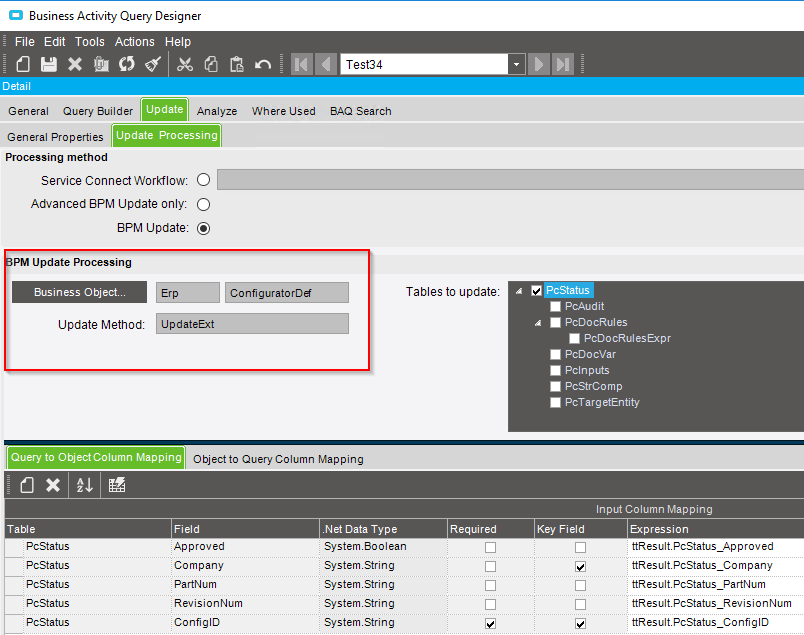Click the Undo arrow icon
Screen dimensions: 804x635
pos(263,64)
